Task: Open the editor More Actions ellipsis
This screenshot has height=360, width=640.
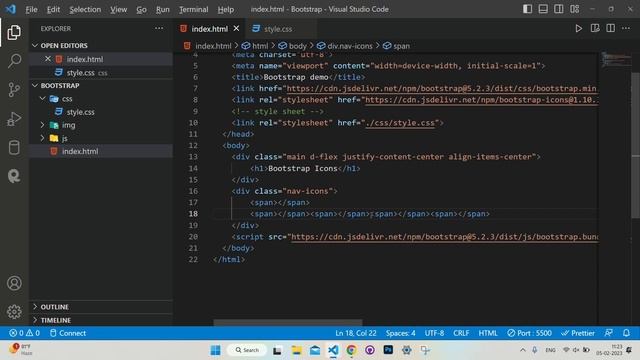Action: click(x=626, y=29)
